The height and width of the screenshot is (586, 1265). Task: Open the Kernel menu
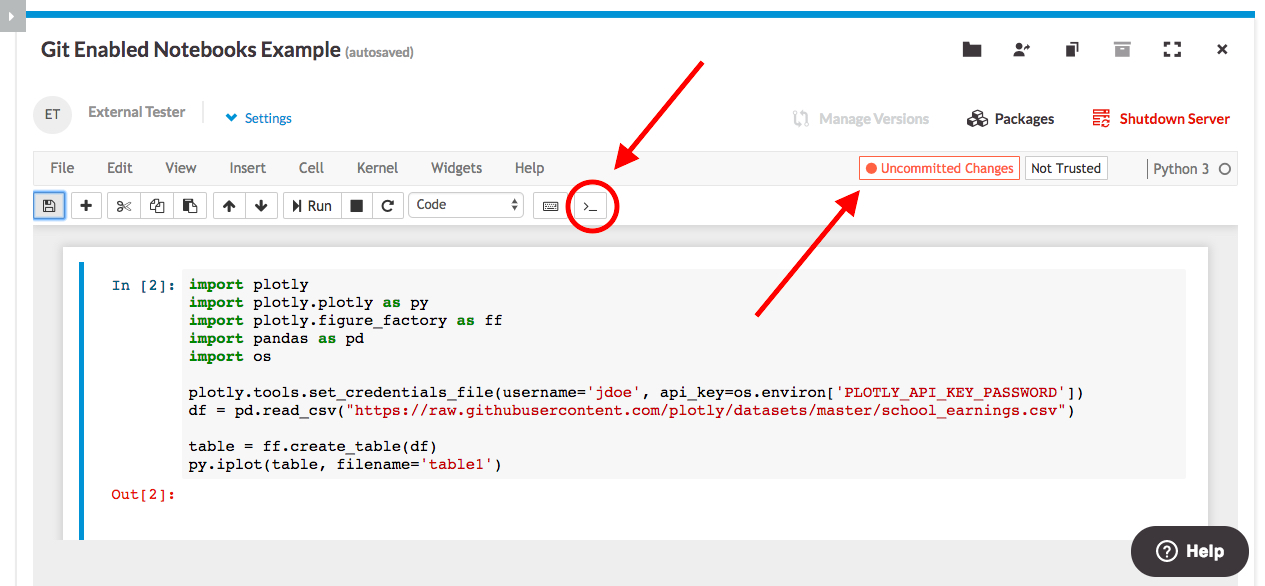[x=377, y=168]
